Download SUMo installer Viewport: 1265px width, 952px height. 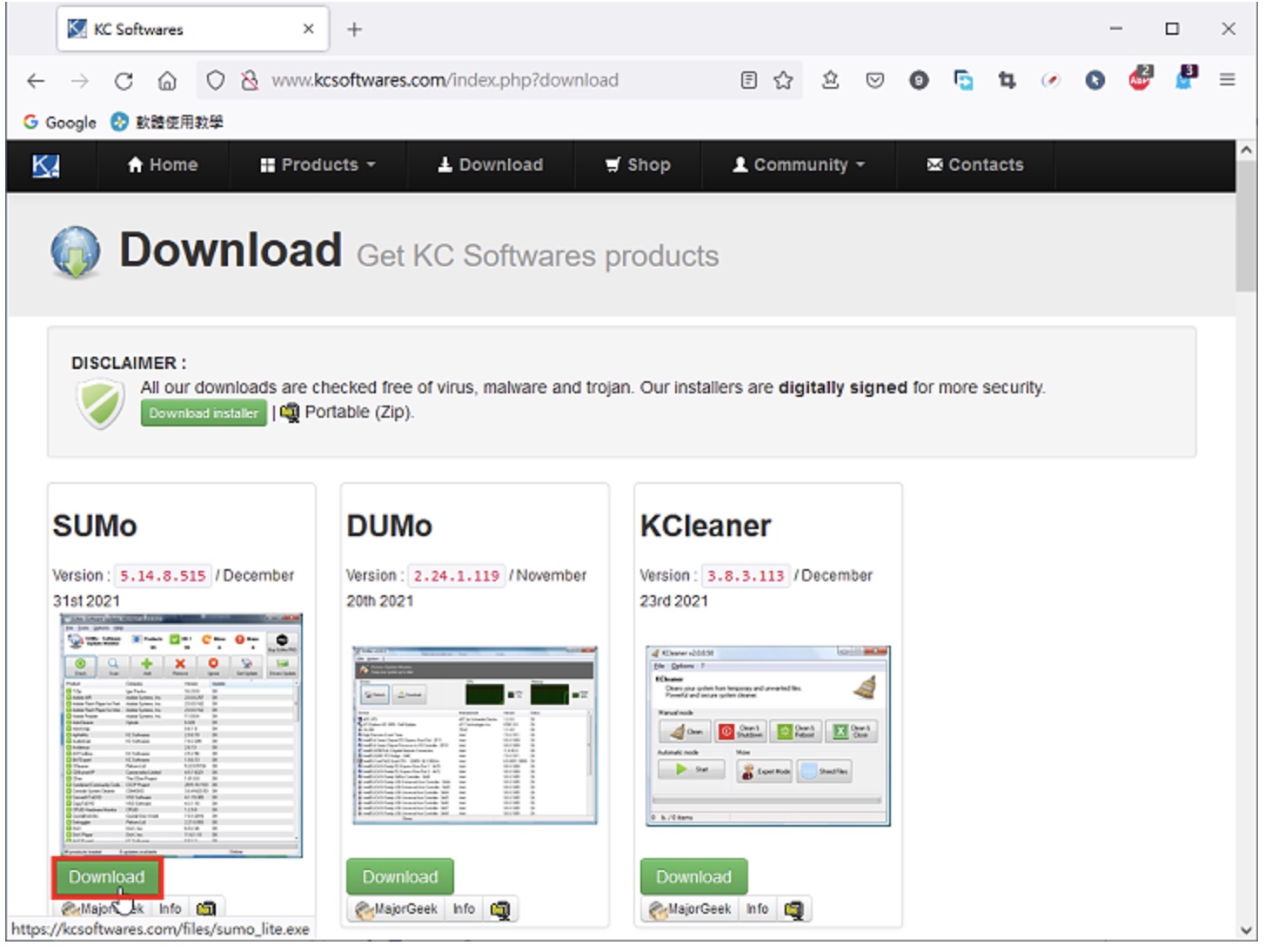point(107,877)
